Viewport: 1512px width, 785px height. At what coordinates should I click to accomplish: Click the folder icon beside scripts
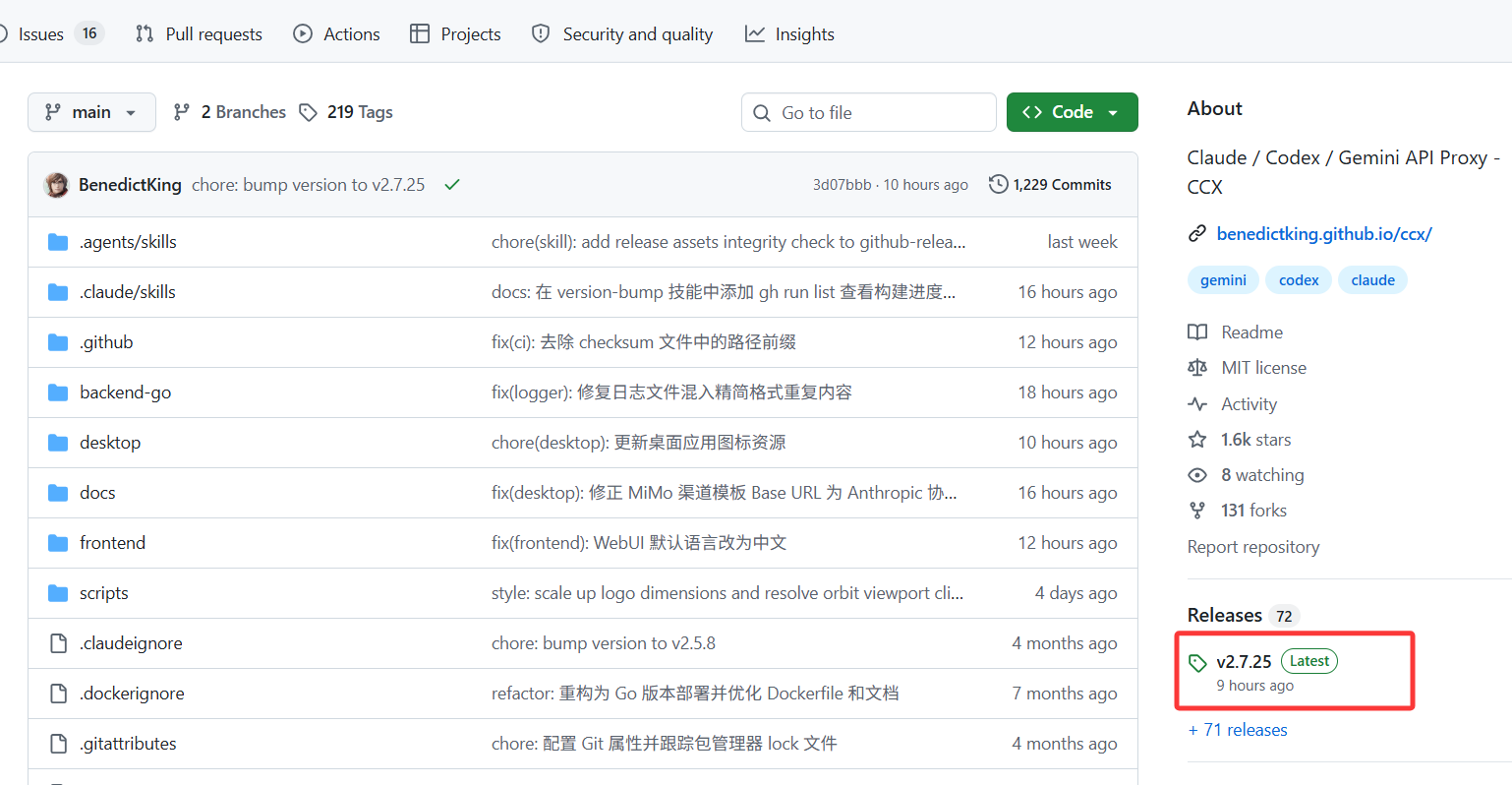point(58,593)
